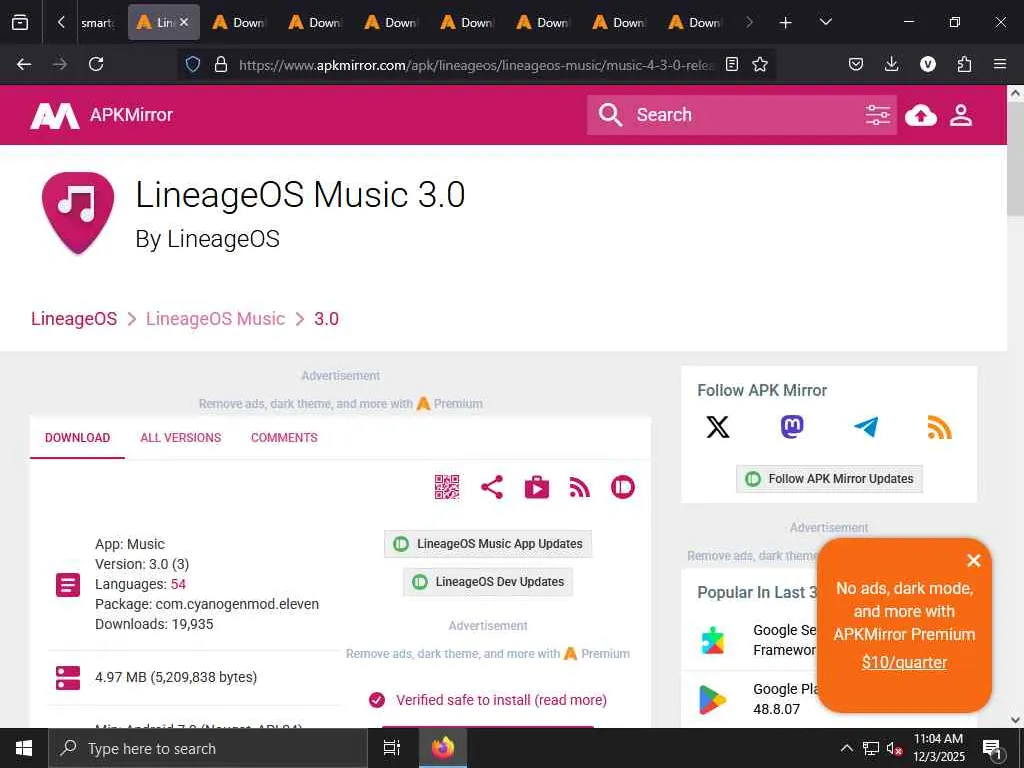Click the Firefox taskbar icon
The height and width of the screenshot is (768, 1024).
pyautogui.click(x=442, y=748)
